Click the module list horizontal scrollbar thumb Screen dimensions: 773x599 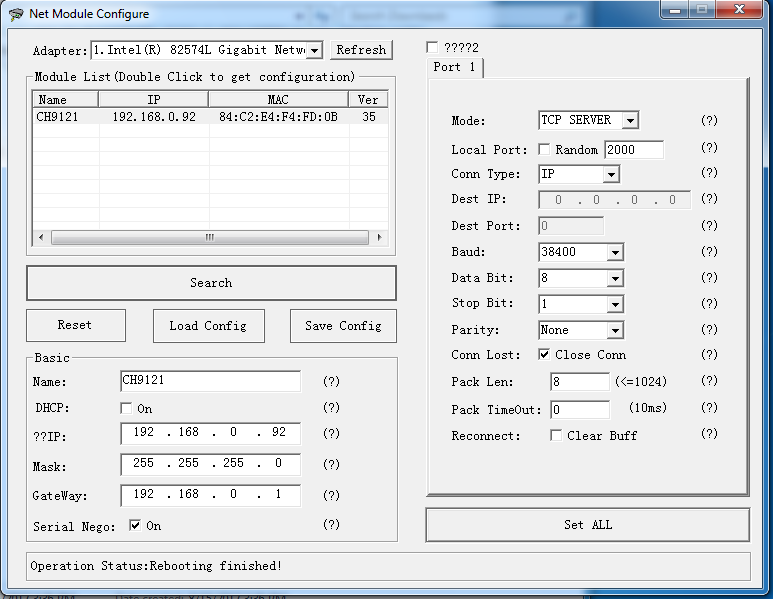210,238
